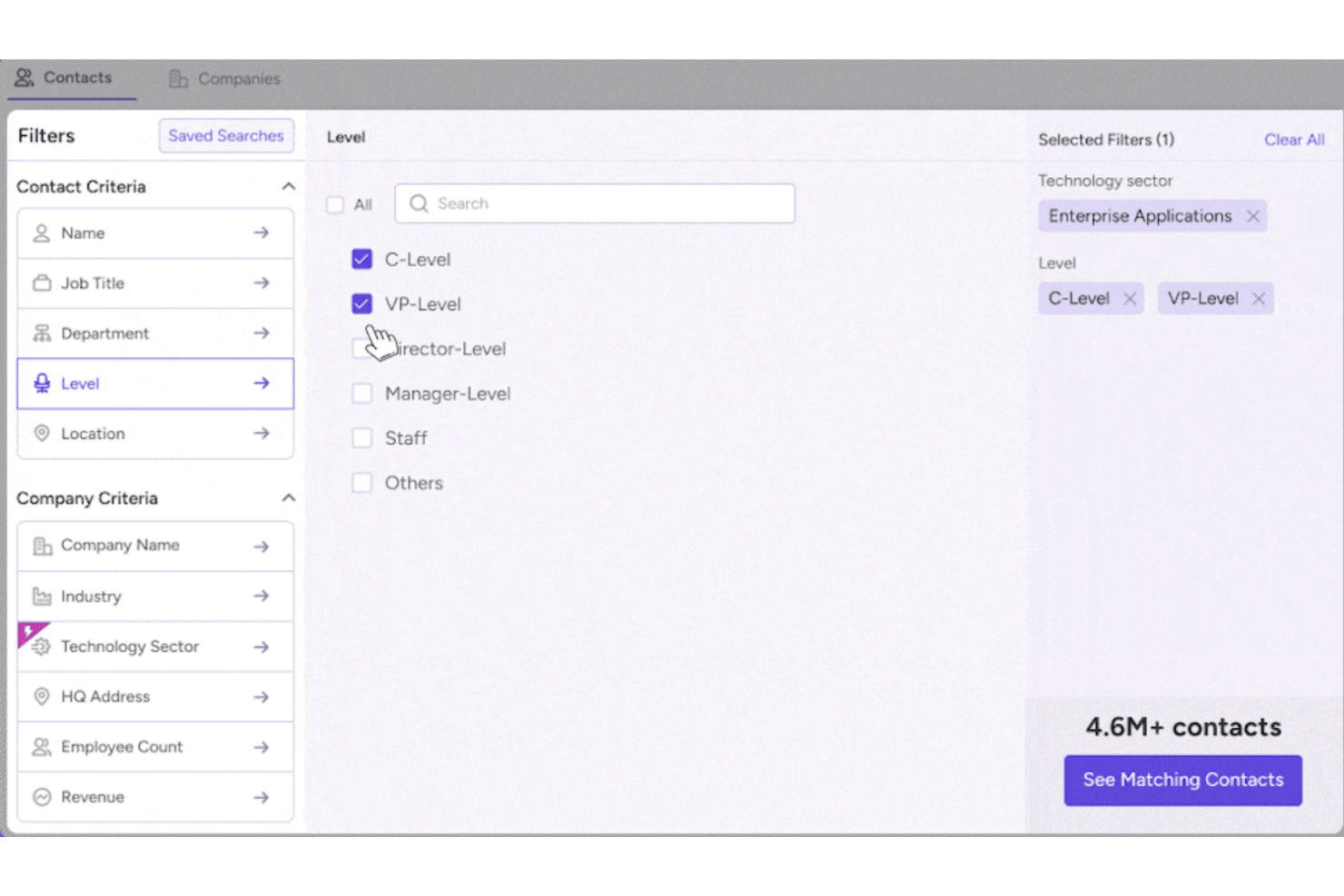The width and height of the screenshot is (1344, 896).
Task: Open the Department filter
Action: tap(155, 333)
